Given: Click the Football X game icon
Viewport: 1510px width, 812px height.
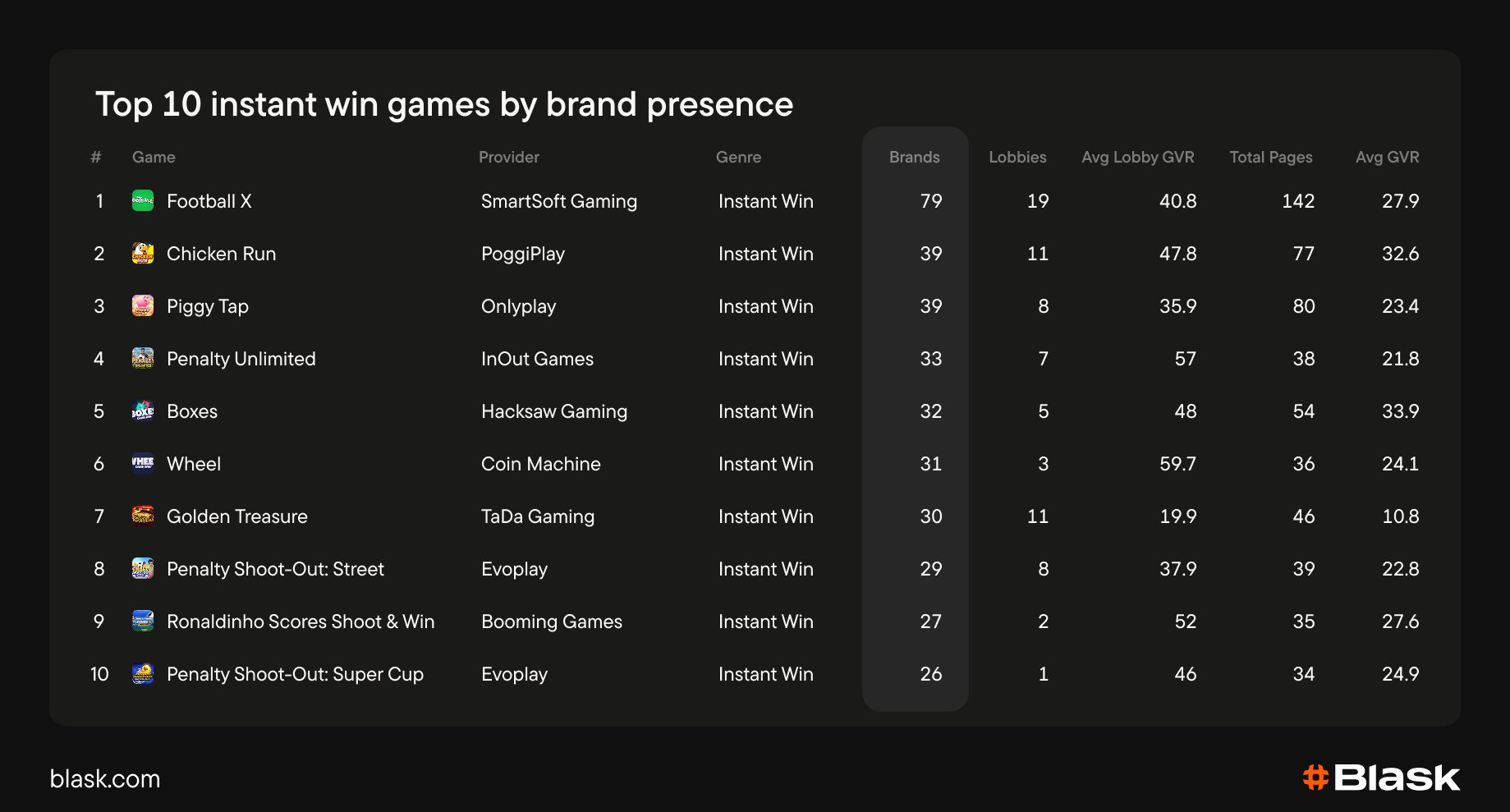Looking at the screenshot, I should point(143,200).
